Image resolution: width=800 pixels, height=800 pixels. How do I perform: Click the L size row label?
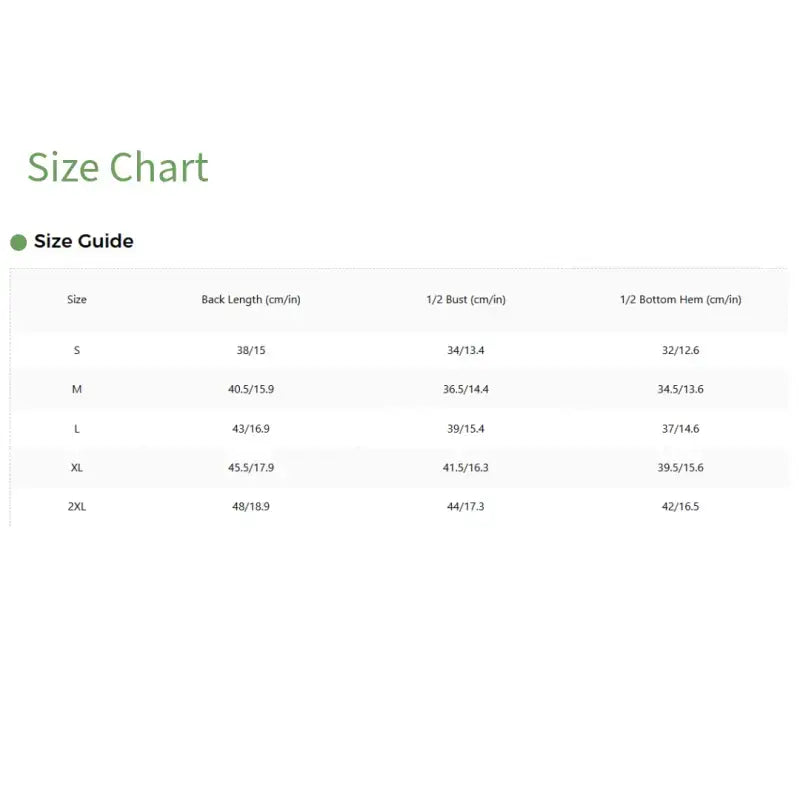tap(77, 428)
